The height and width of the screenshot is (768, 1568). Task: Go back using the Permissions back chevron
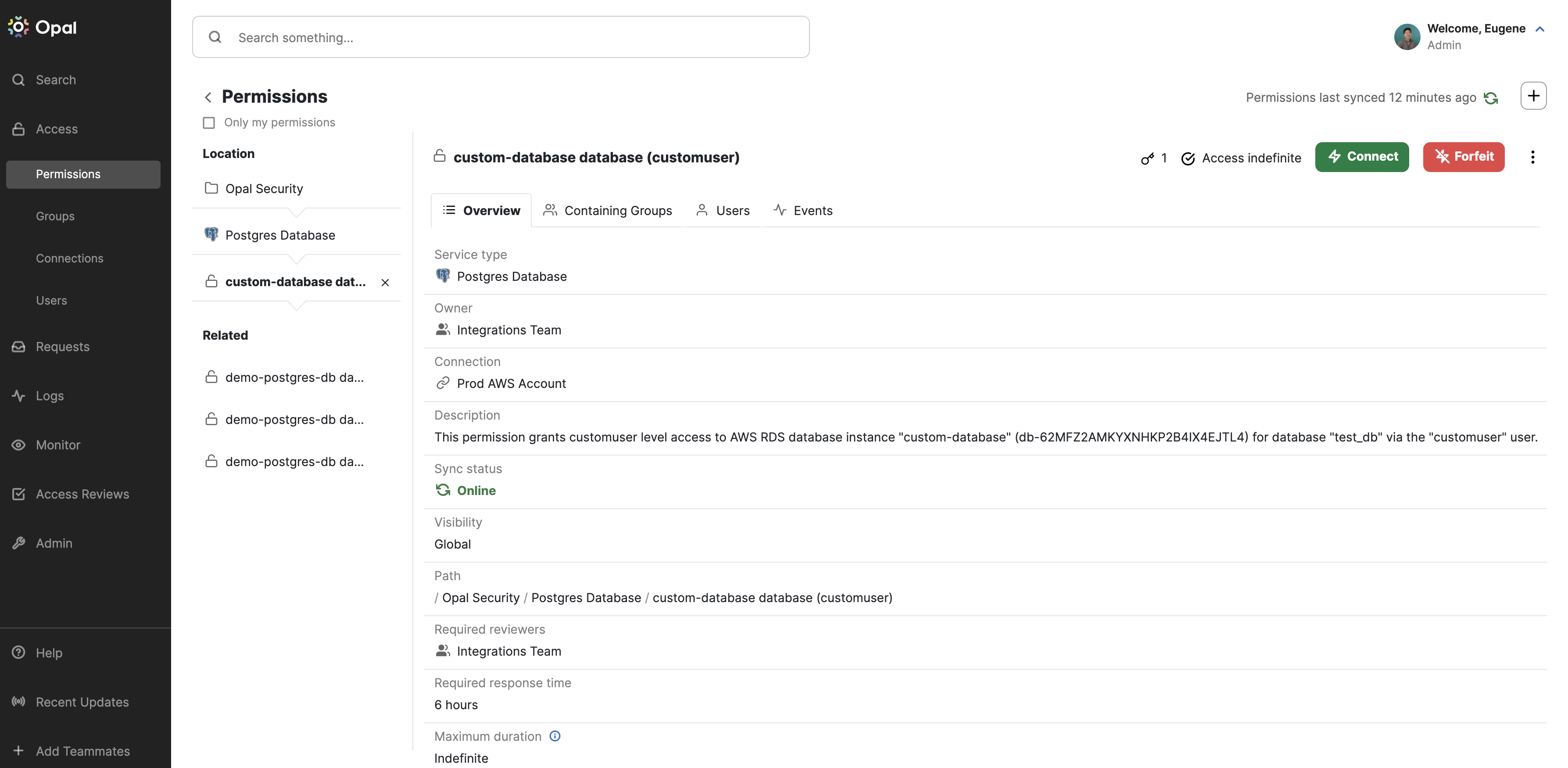coord(208,97)
